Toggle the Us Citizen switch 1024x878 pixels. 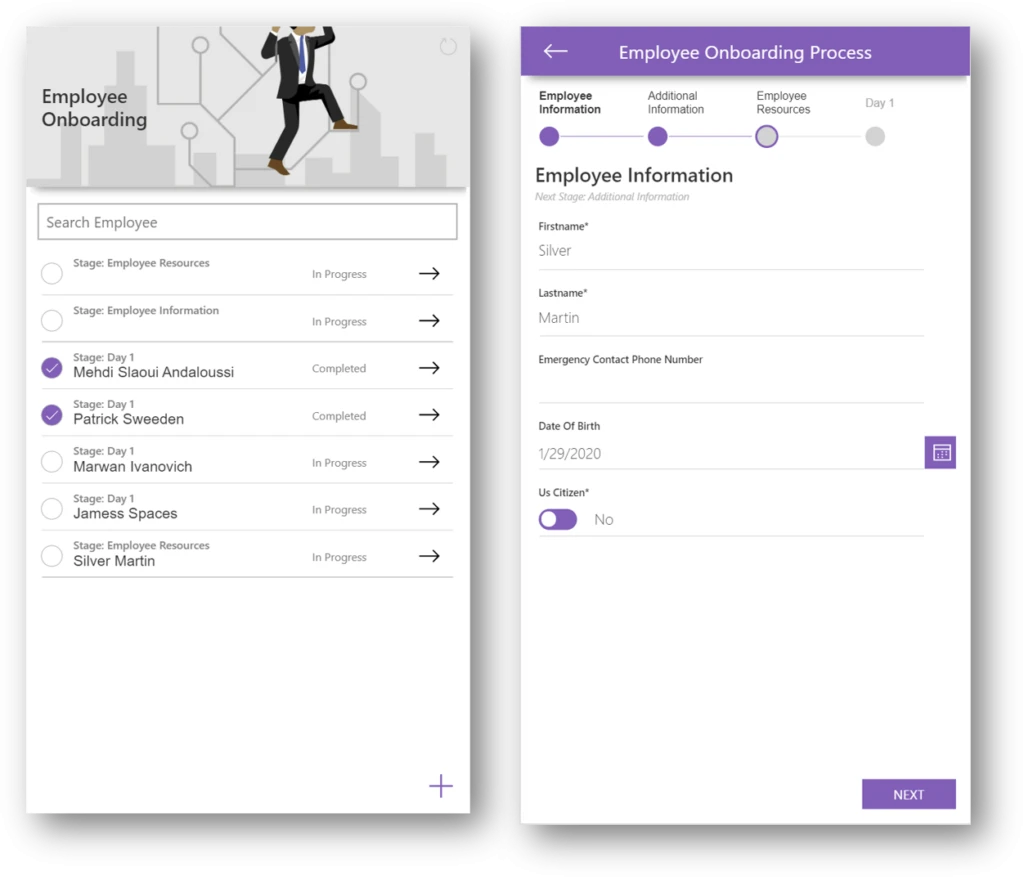tap(558, 519)
